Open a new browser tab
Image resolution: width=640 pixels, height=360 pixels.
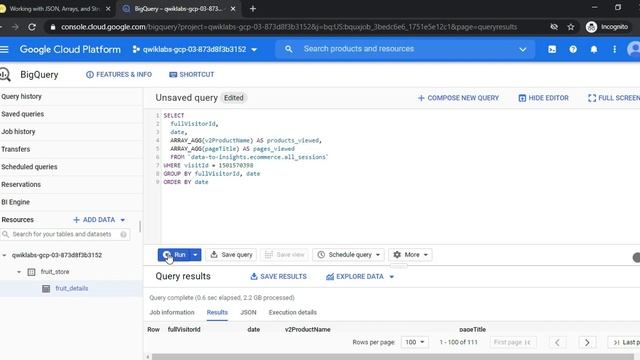pyautogui.click(x=253, y=9)
